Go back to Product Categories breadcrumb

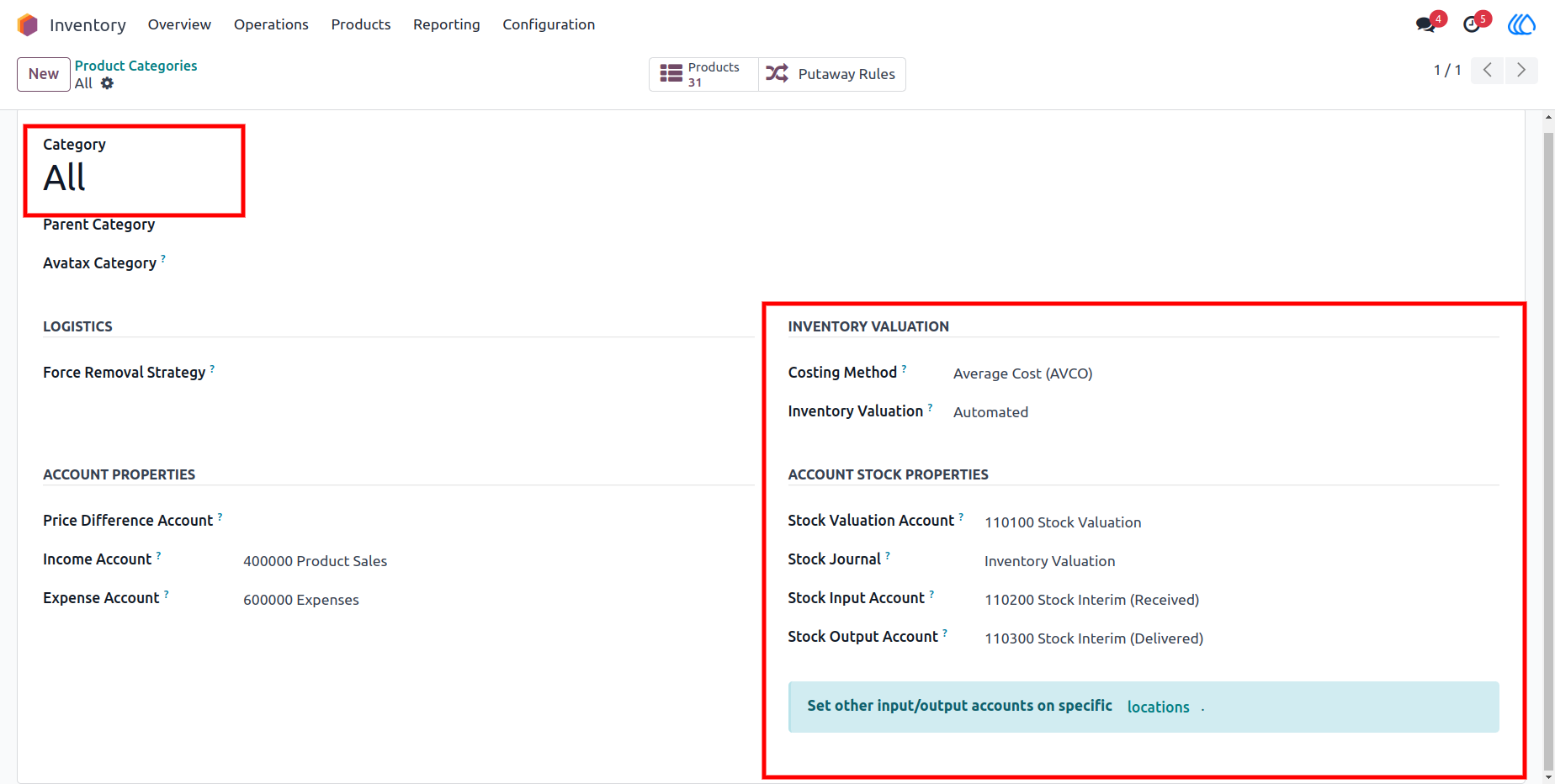pyautogui.click(x=135, y=66)
